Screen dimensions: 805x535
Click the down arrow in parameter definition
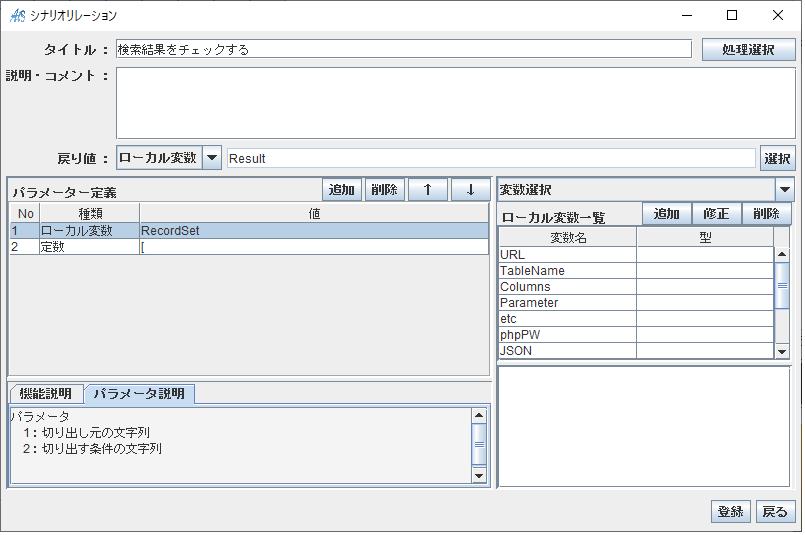[470, 190]
